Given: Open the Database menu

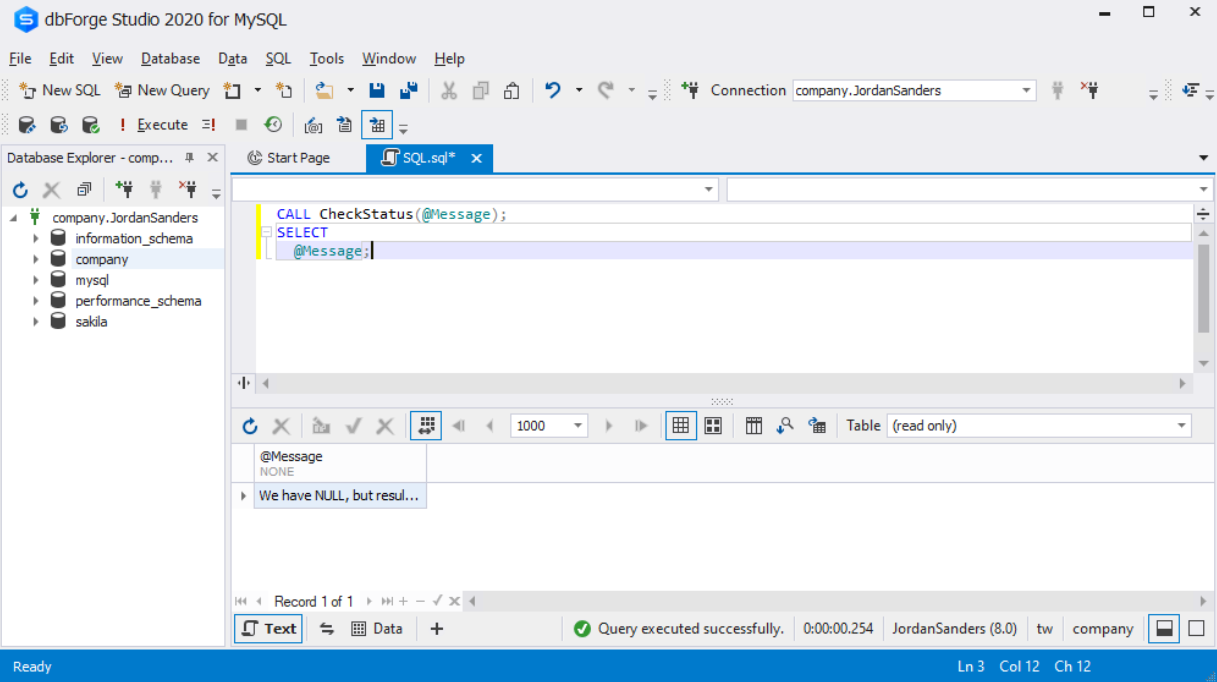Looking at the screenshot, I should click(x=170, y=59).
